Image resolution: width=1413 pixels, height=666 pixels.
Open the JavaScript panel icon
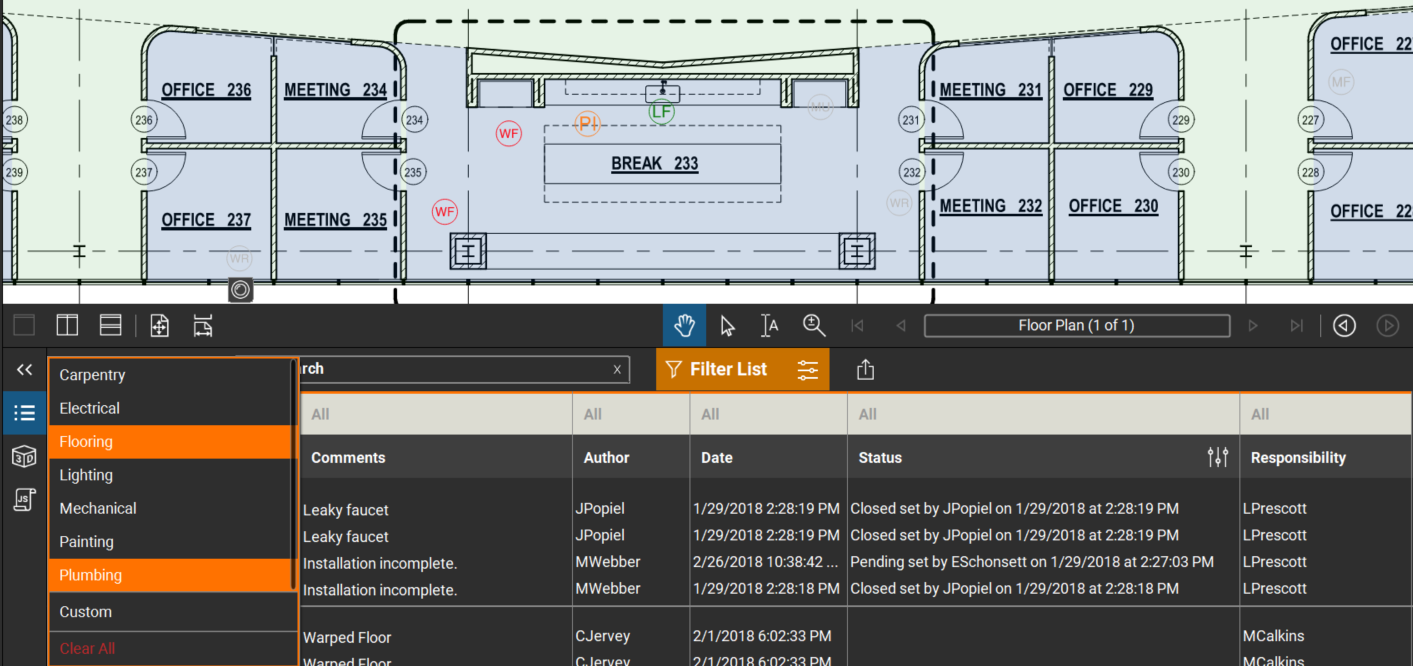[24, 500]
